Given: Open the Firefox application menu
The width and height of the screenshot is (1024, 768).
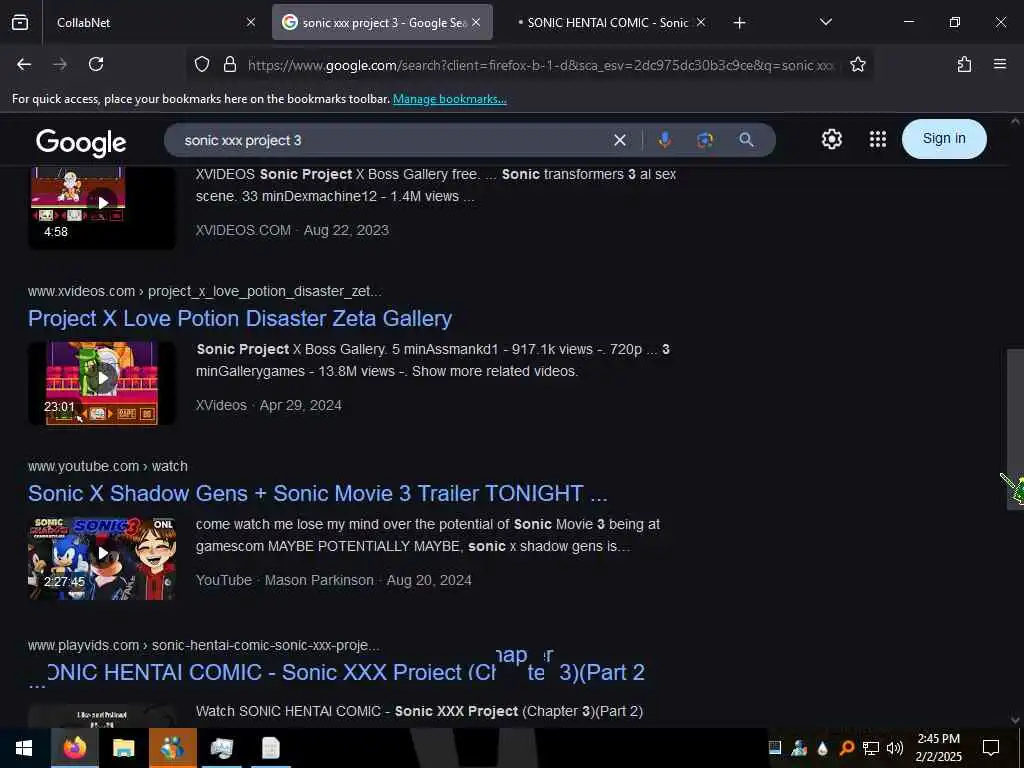Looking at the screenshot, I should (1000, 64).
